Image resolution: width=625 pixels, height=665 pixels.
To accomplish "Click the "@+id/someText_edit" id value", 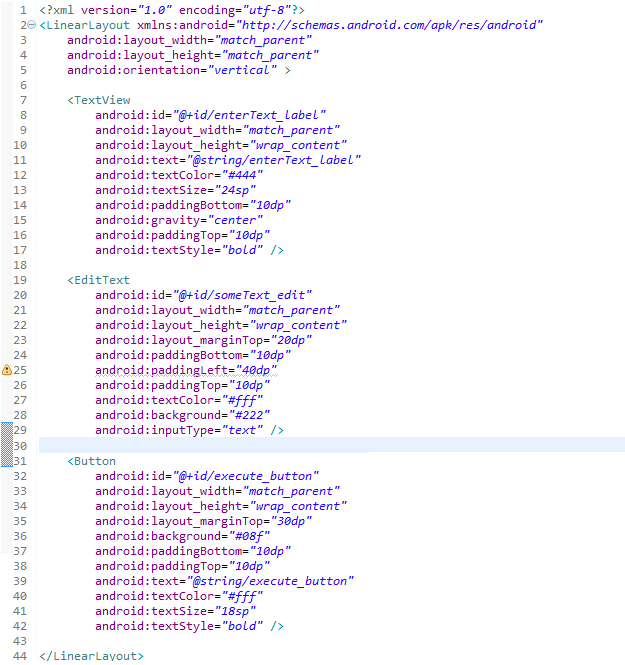I will point(242,295).
